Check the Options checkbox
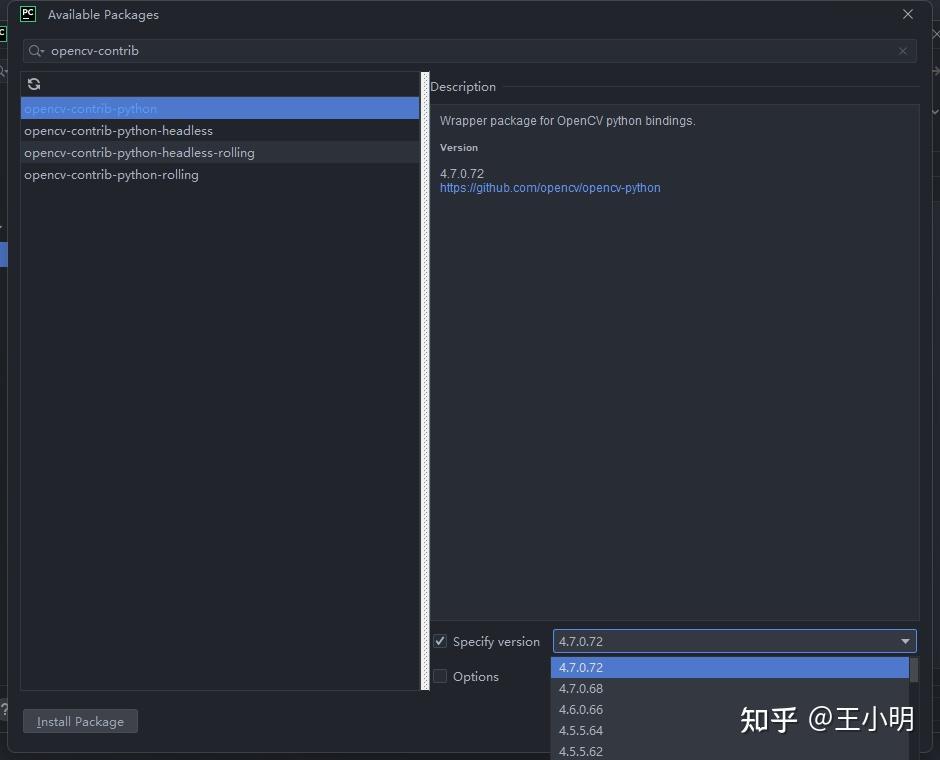The height and width of the screenshot is (760, 940). 439,676
